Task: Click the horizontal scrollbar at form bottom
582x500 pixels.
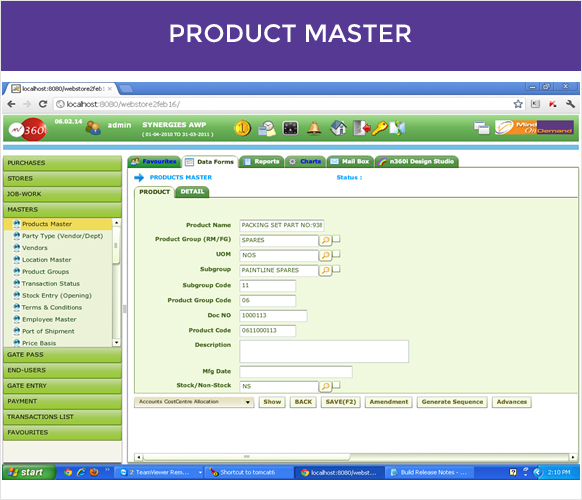Action: [x=355, y=457]
